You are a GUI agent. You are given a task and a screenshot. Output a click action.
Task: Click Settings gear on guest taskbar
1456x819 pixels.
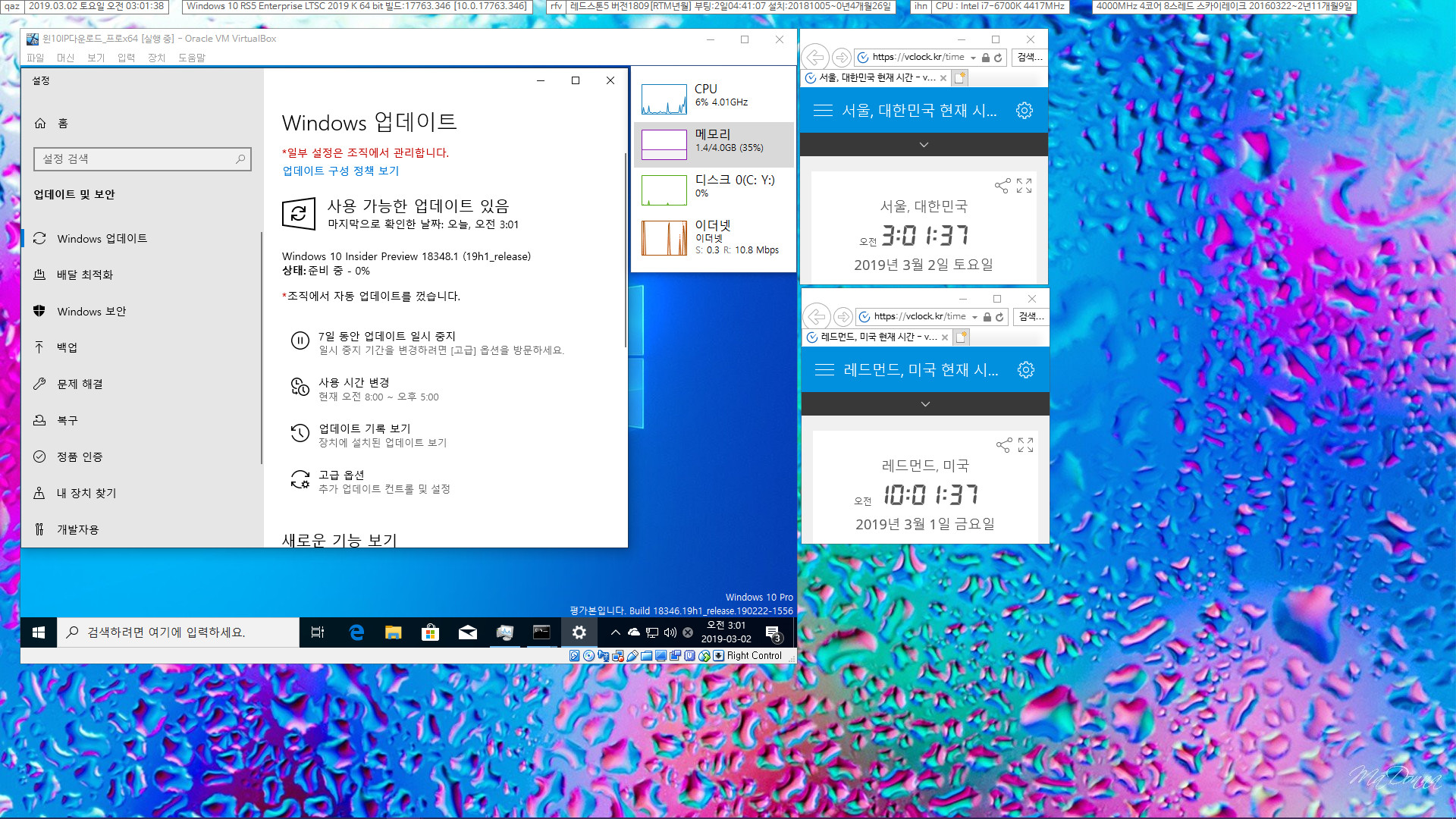(x=579, y=632)
